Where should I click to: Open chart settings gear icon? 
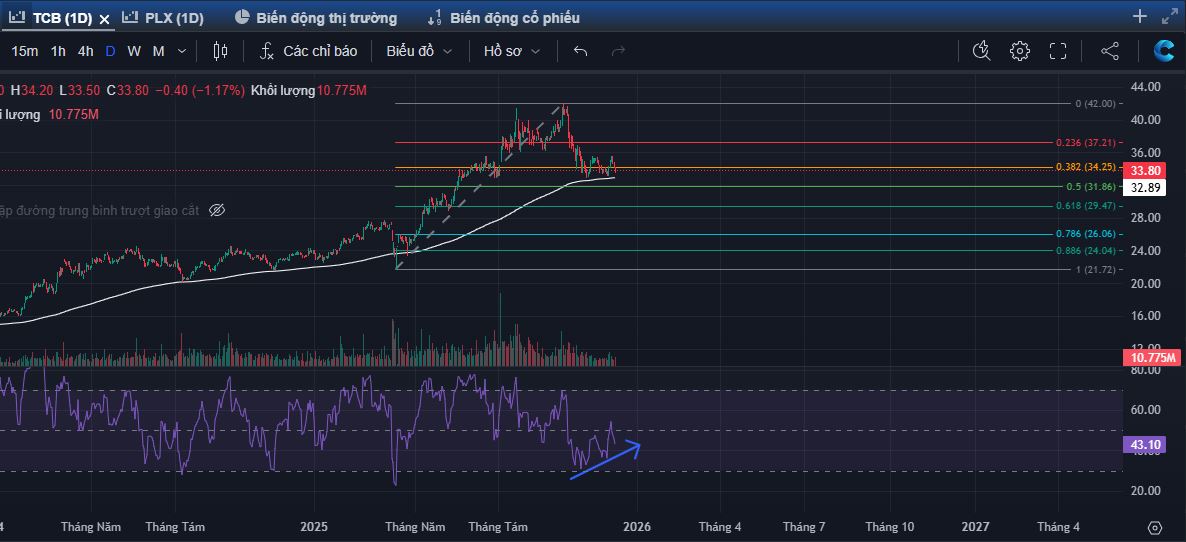1020,51
